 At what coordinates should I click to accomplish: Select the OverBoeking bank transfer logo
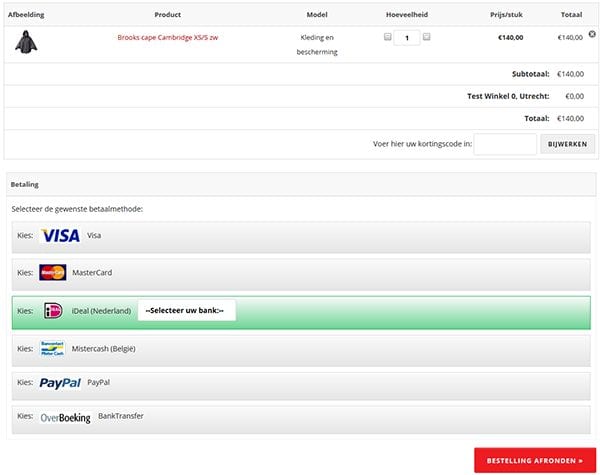65,418
